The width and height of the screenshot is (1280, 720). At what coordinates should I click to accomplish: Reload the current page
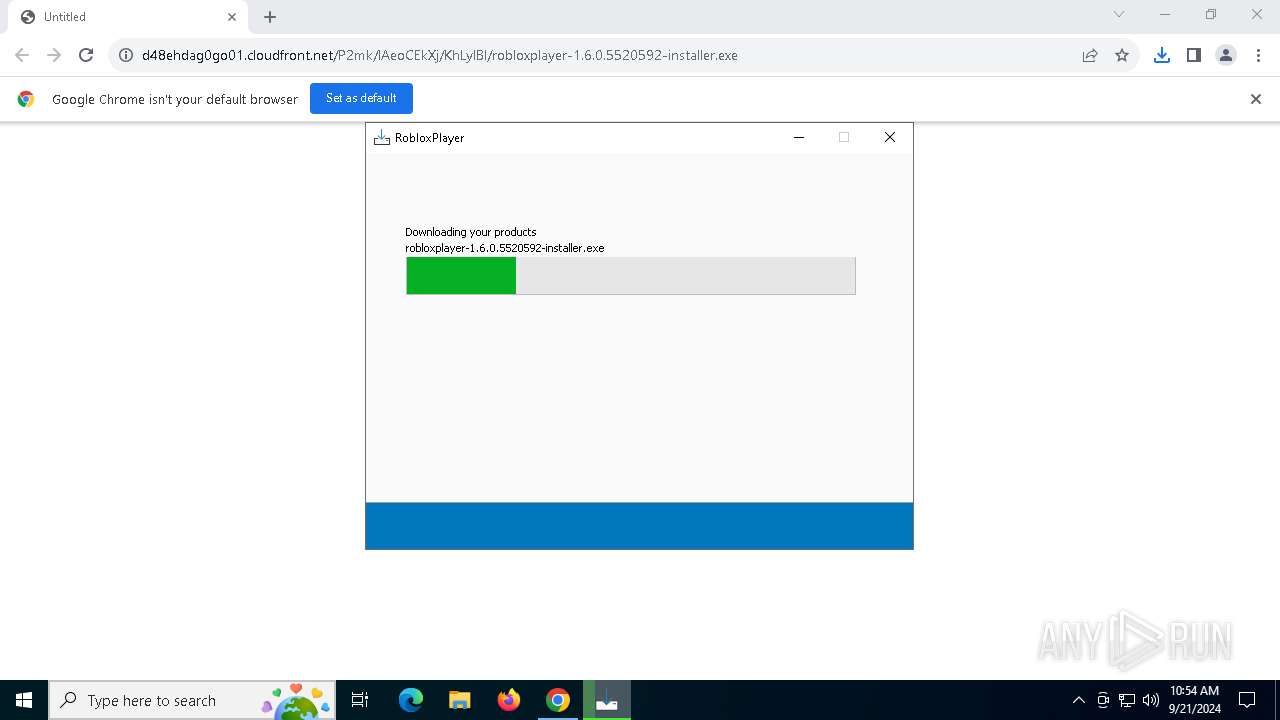[86, 55]
